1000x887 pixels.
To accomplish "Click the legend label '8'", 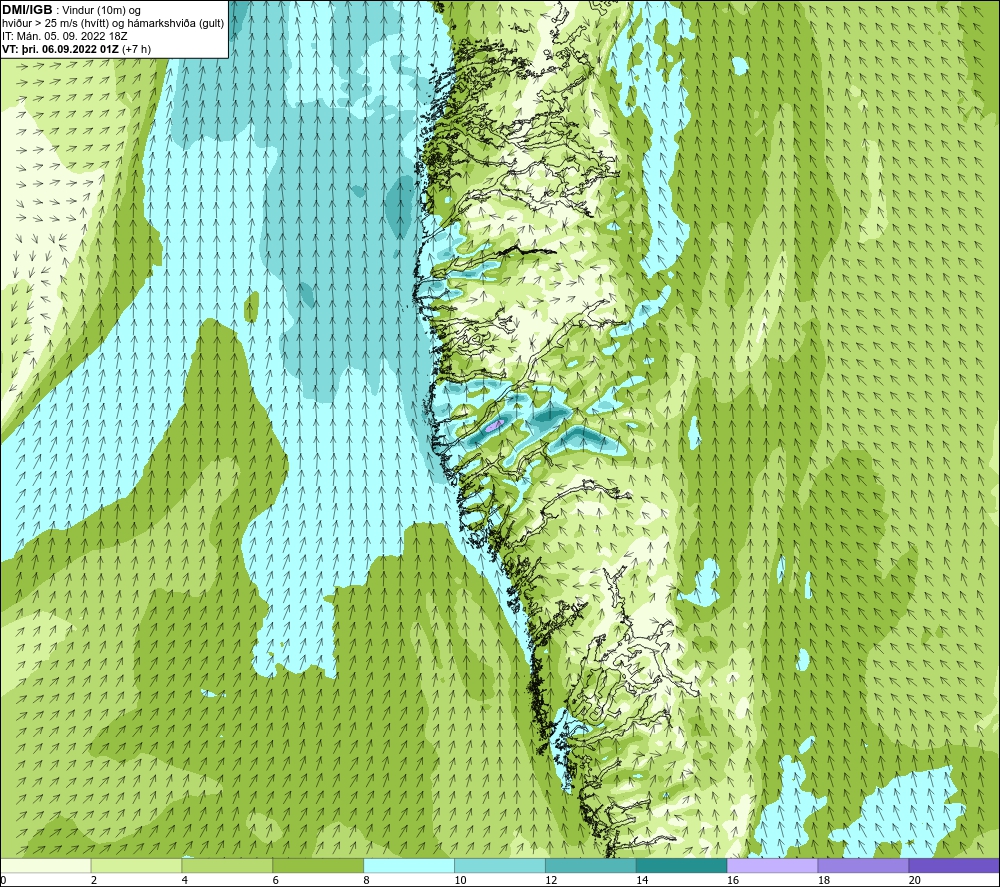I will [x=367, y=880].
